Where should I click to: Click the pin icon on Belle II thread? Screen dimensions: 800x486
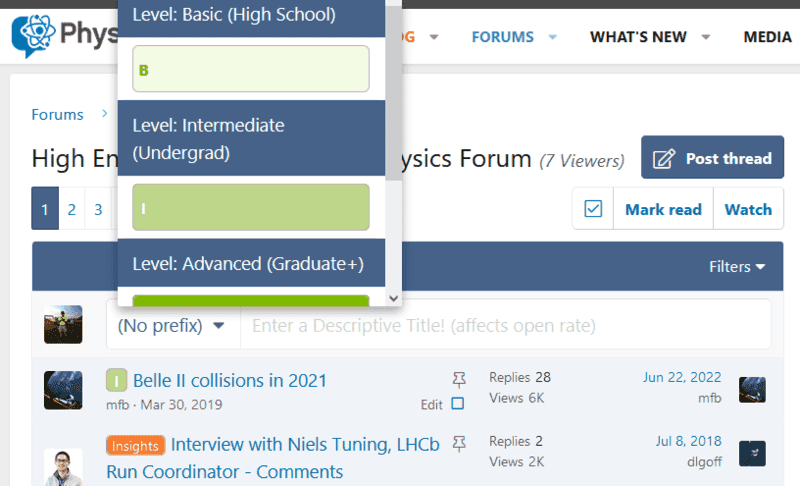[x=459, y=379]
